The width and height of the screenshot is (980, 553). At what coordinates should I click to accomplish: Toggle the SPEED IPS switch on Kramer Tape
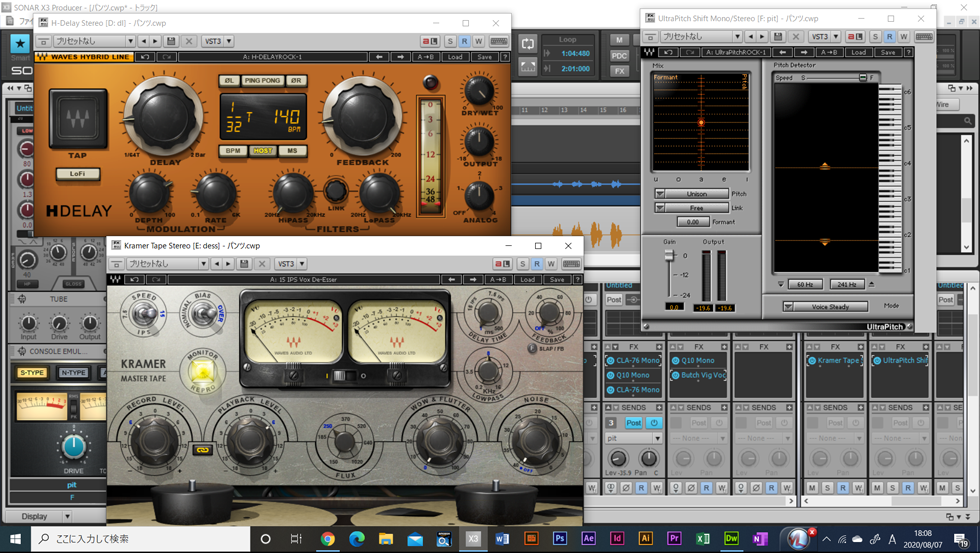(143, 312)
